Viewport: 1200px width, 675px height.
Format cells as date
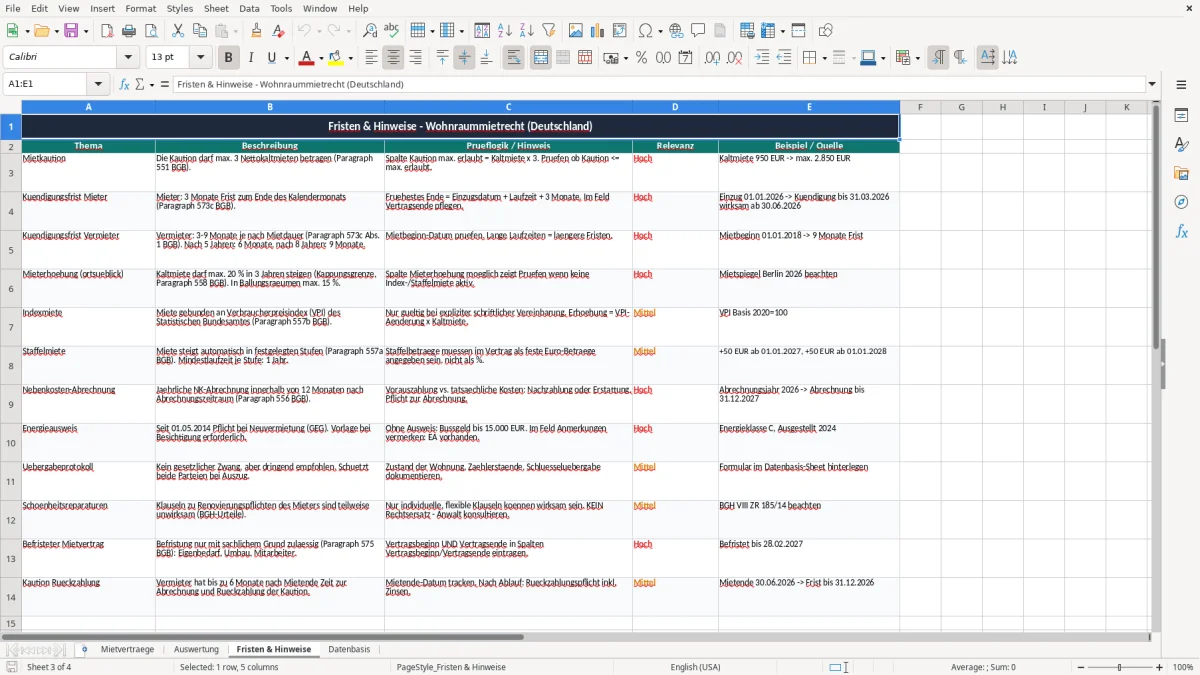(x=685, y=58)
